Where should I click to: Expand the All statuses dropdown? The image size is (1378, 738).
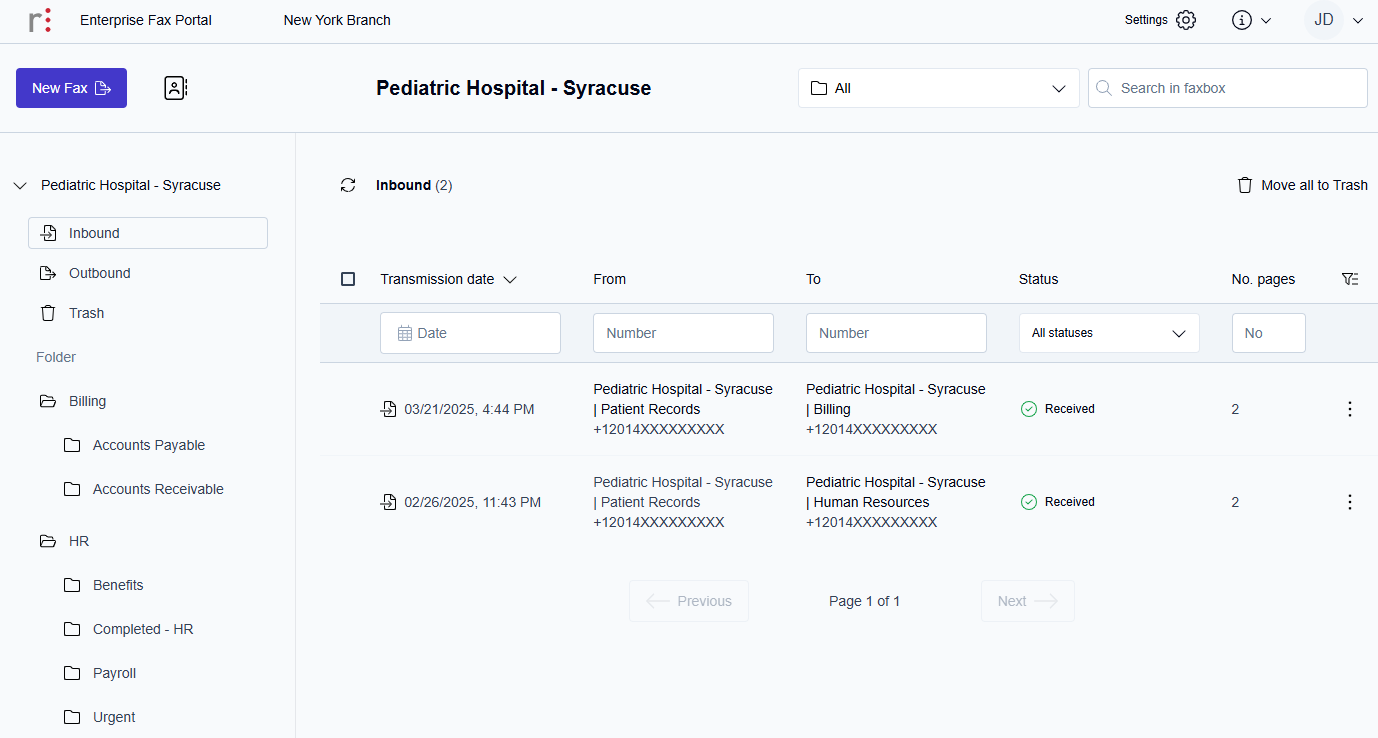point(1108,333)
